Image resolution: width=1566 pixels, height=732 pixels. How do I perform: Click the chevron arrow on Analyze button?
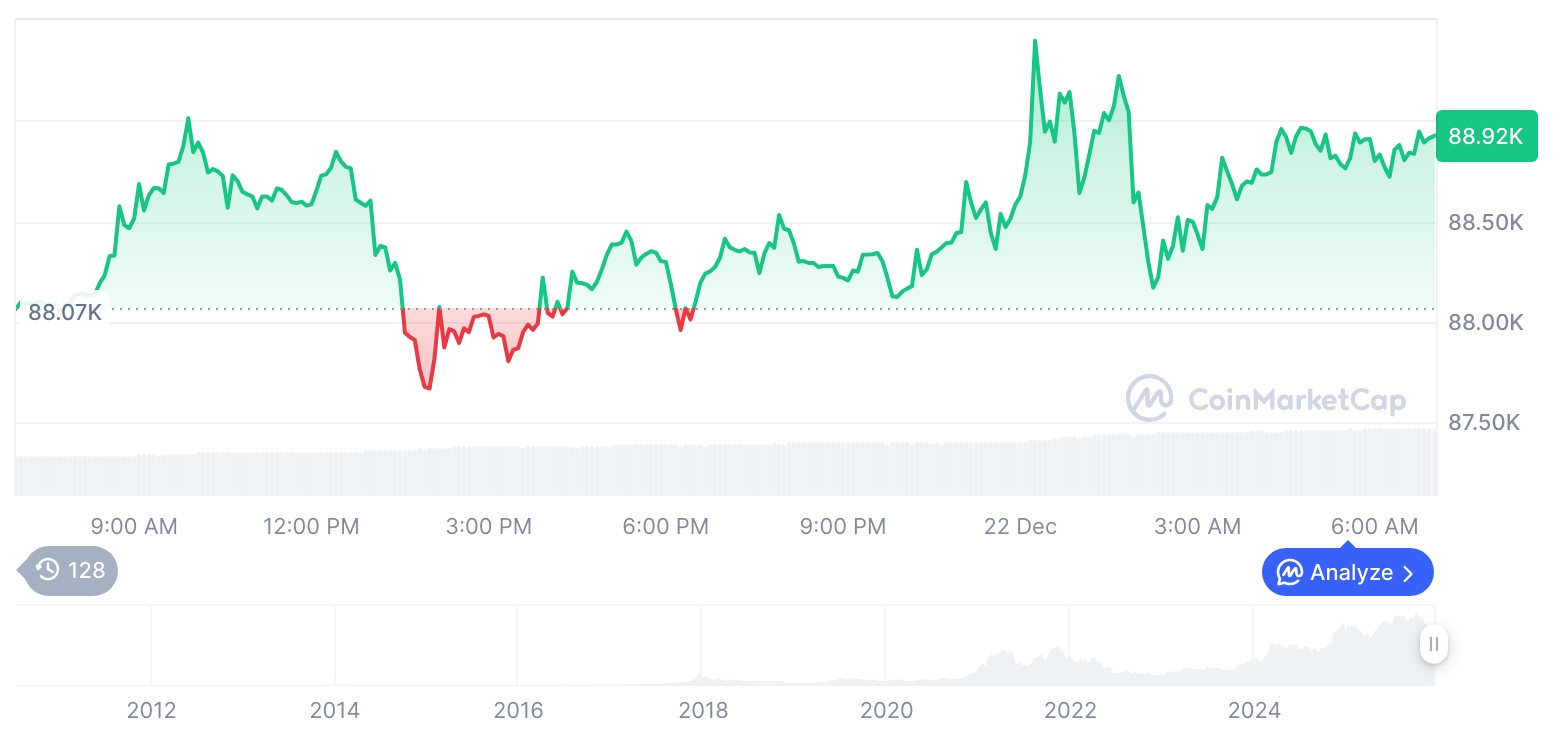1409,573
